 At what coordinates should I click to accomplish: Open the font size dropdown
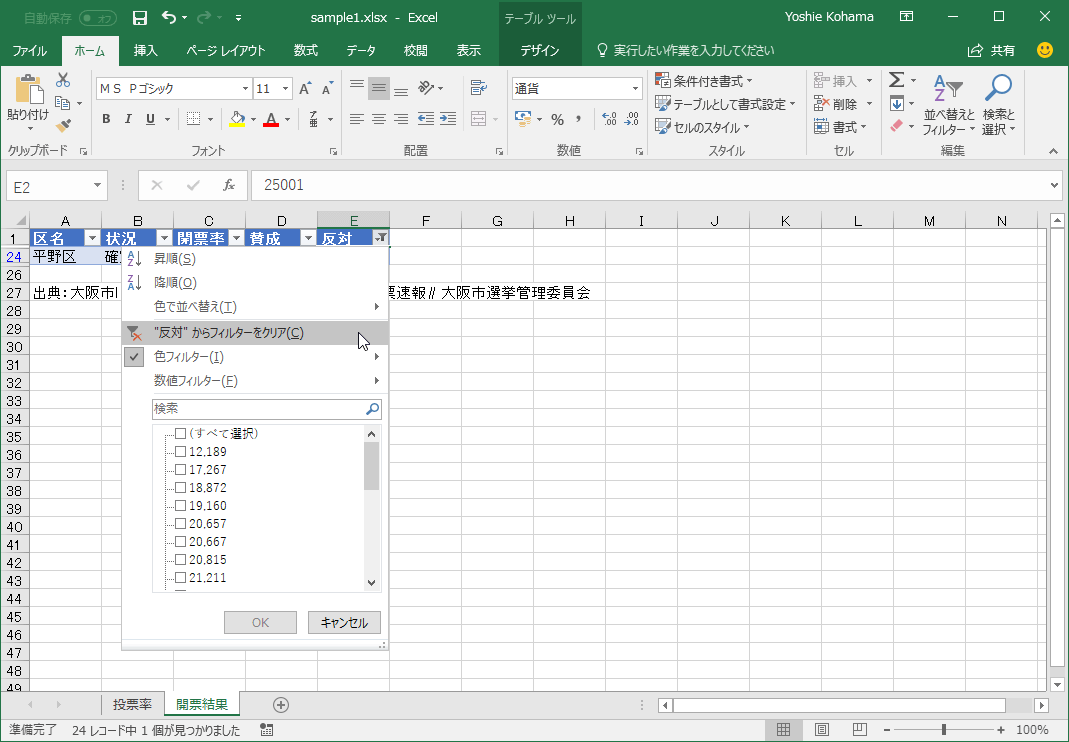pos(286,89)
